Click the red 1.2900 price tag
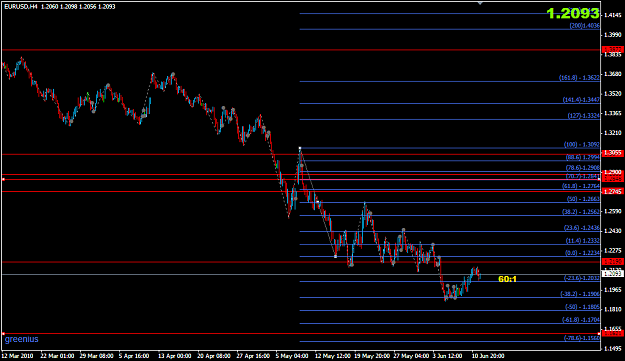Screen dimensions: 625x361 point(613,172)
